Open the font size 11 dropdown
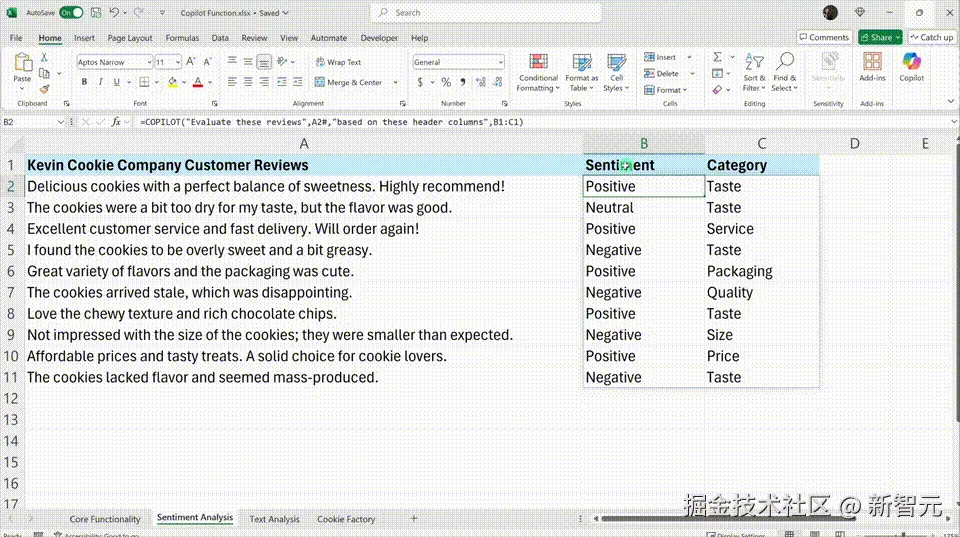 tap(178, 62)
